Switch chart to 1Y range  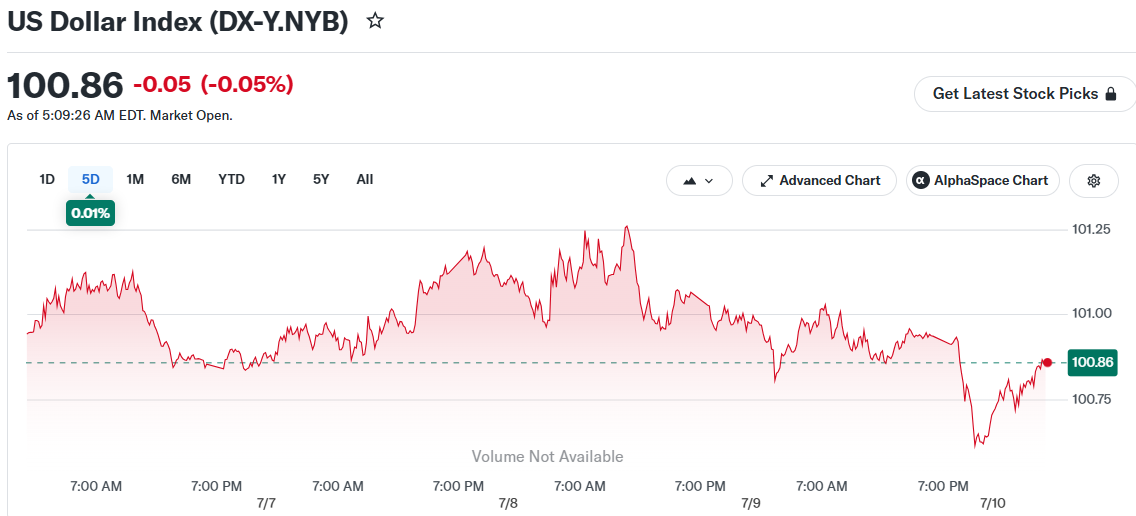point(279,180)
